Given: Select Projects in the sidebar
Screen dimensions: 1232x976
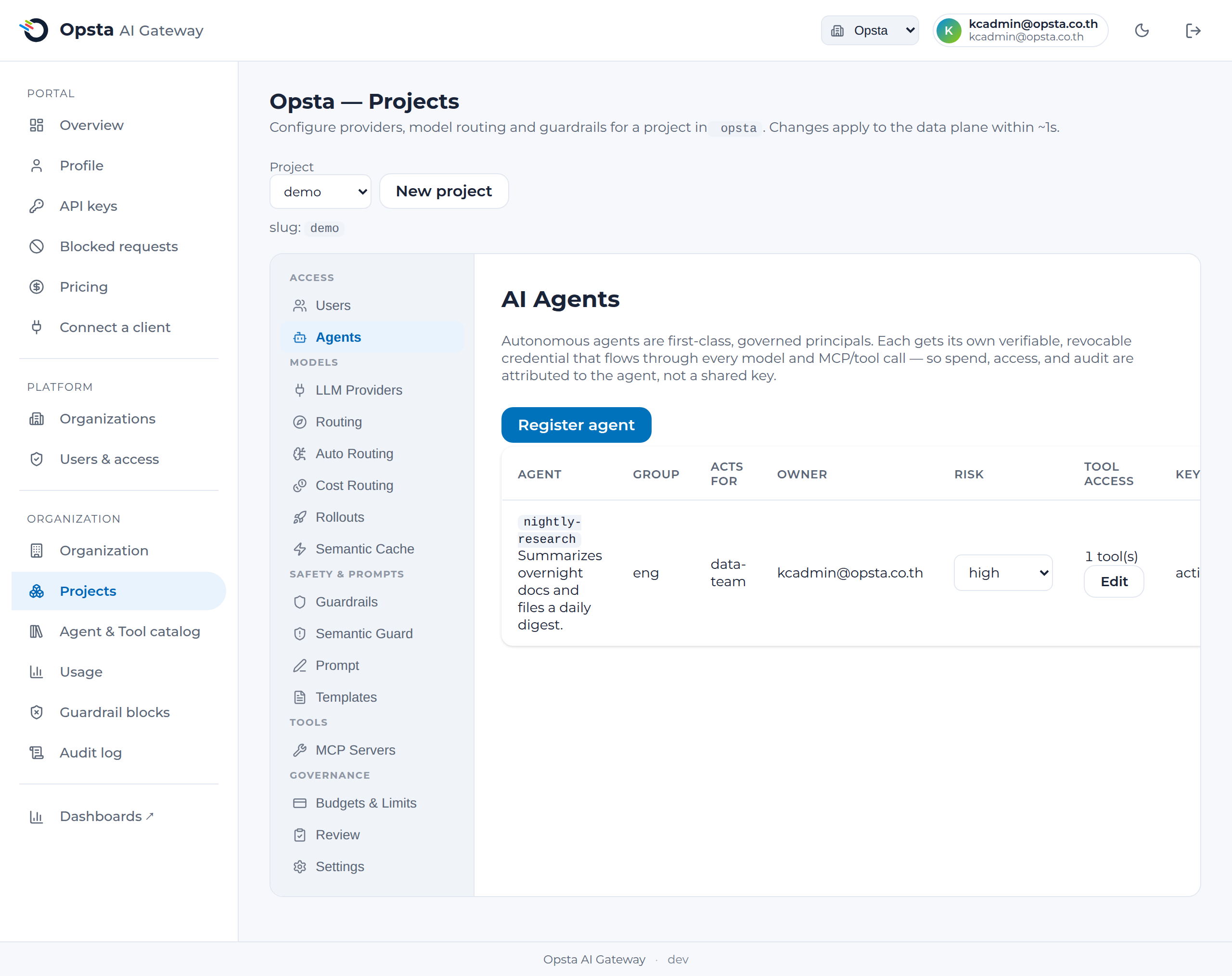Looking at the screenshot, I should (x=119, y=591).
